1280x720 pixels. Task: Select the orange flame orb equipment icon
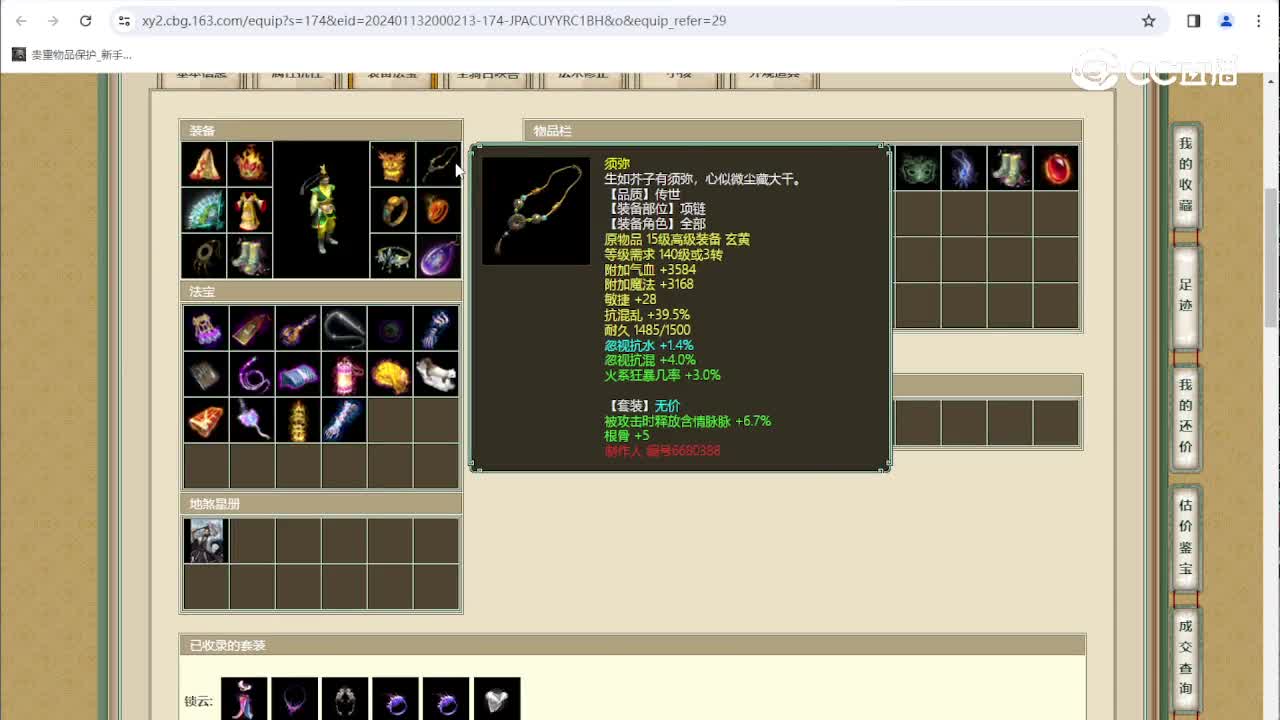(438, 210)
